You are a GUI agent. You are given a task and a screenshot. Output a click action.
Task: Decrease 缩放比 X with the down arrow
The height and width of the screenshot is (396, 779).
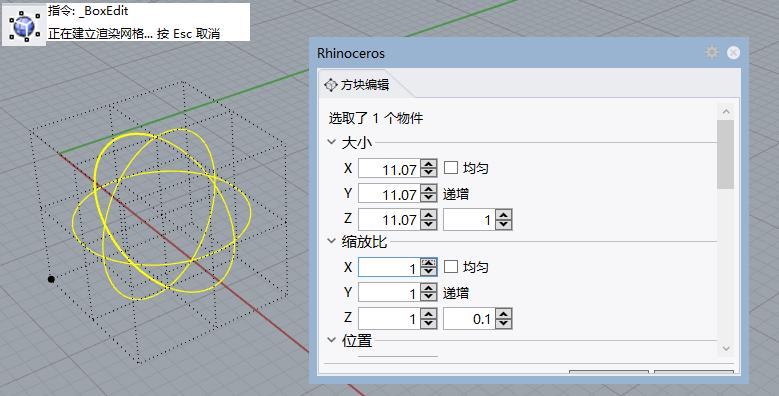point(428,272)
